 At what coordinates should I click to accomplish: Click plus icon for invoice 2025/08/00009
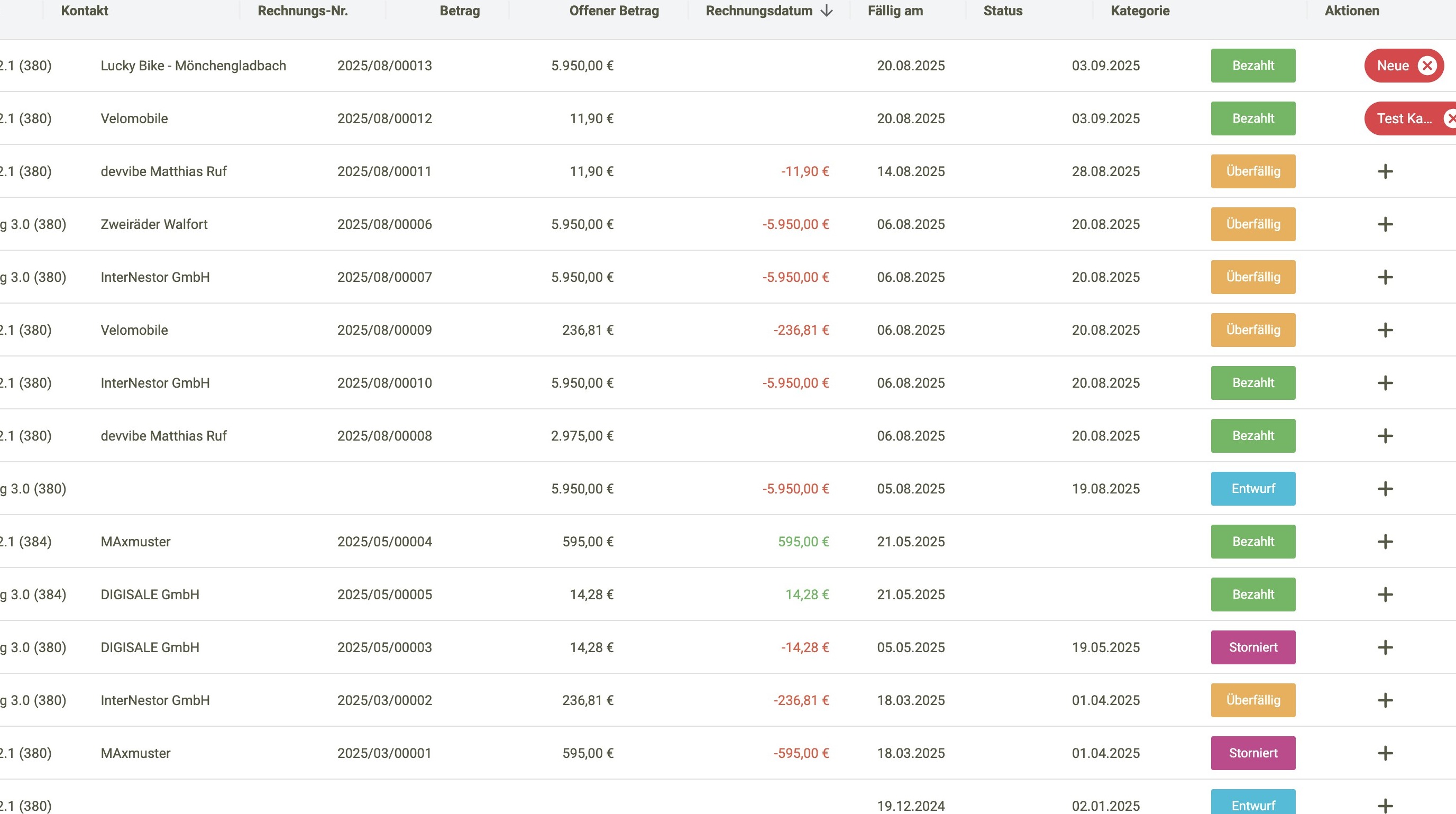[1385, 330]
